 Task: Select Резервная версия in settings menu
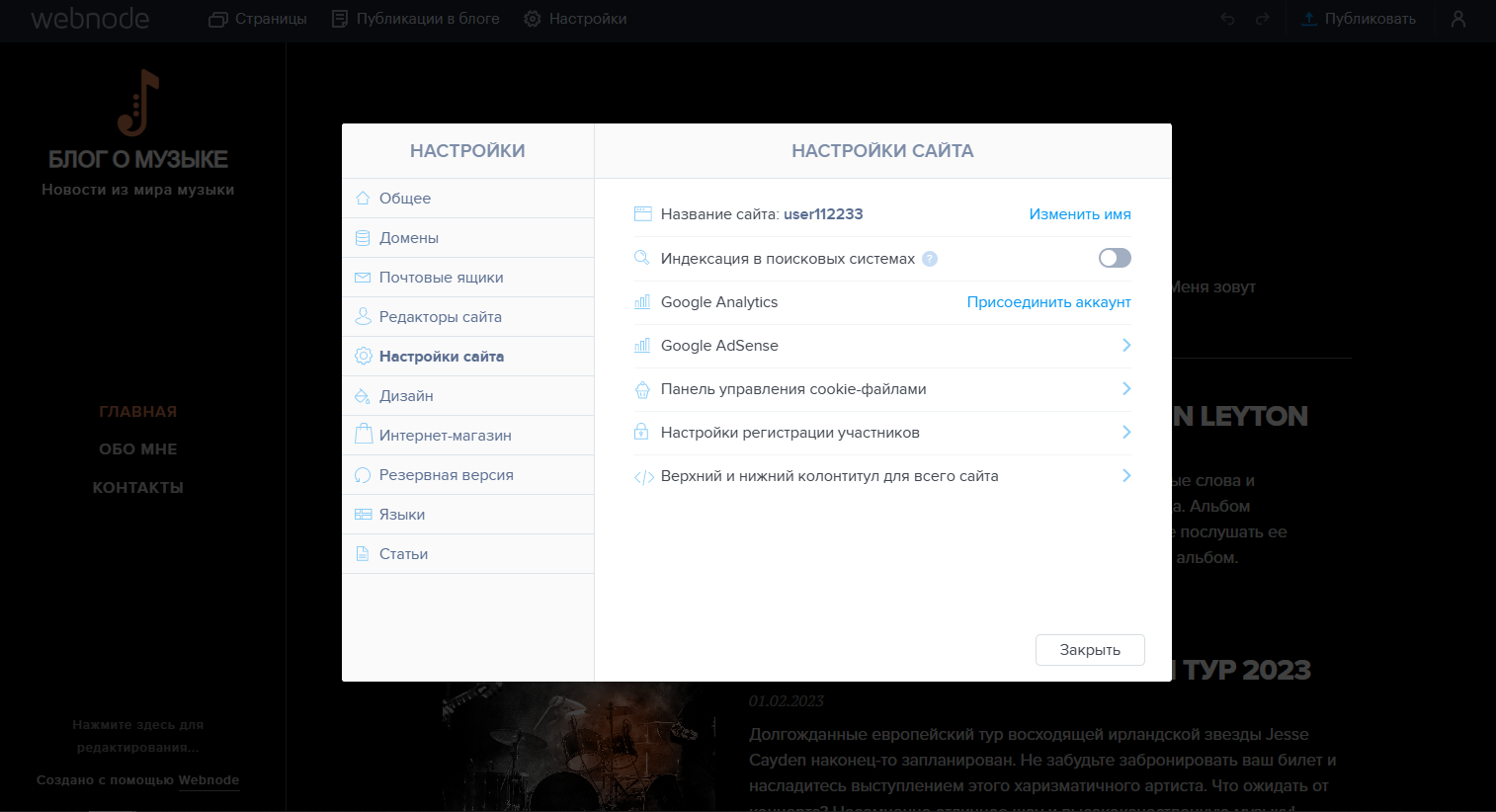point(446,475)
